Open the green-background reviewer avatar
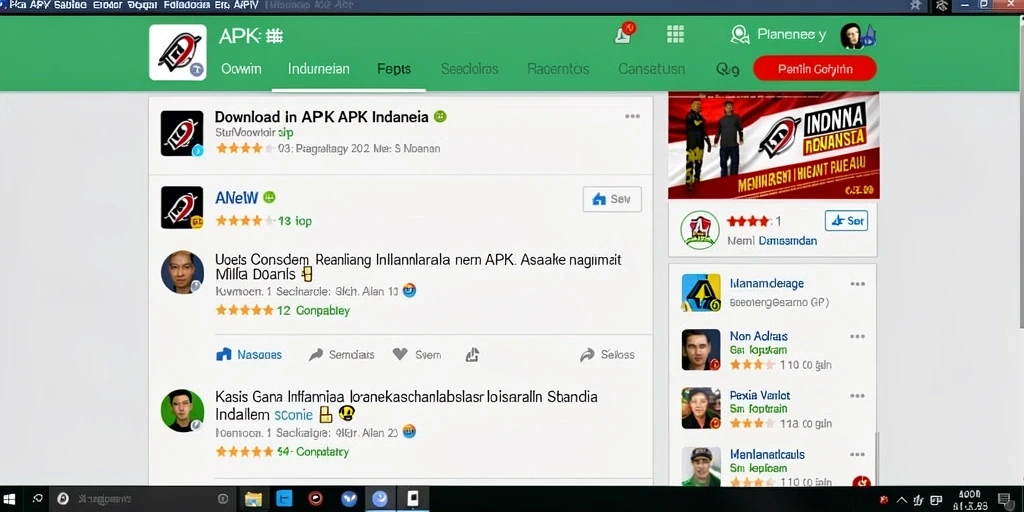This screenshot has width=1024, height=512. point(182,411)
